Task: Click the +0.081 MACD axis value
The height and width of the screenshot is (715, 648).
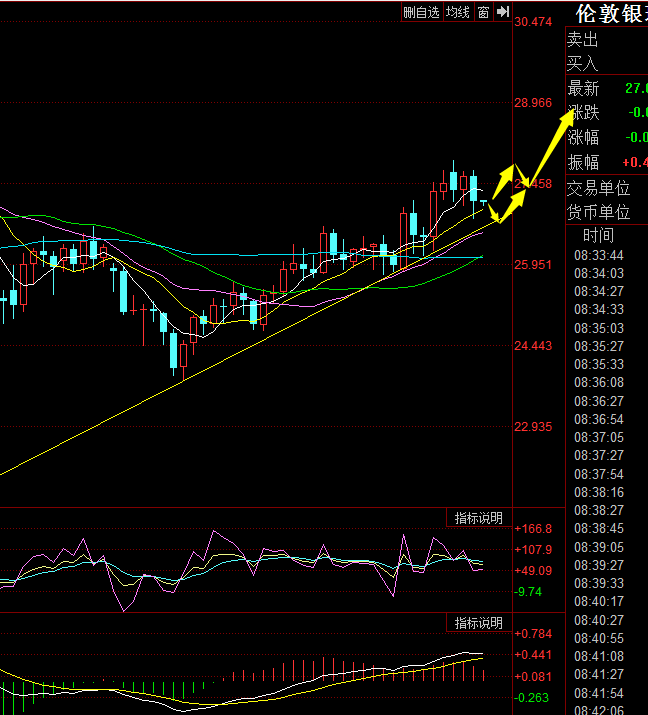Action: (533, 677)
